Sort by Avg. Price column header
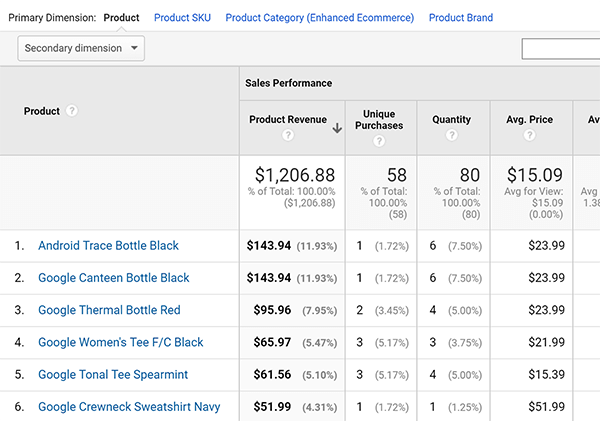 (529, 119)
